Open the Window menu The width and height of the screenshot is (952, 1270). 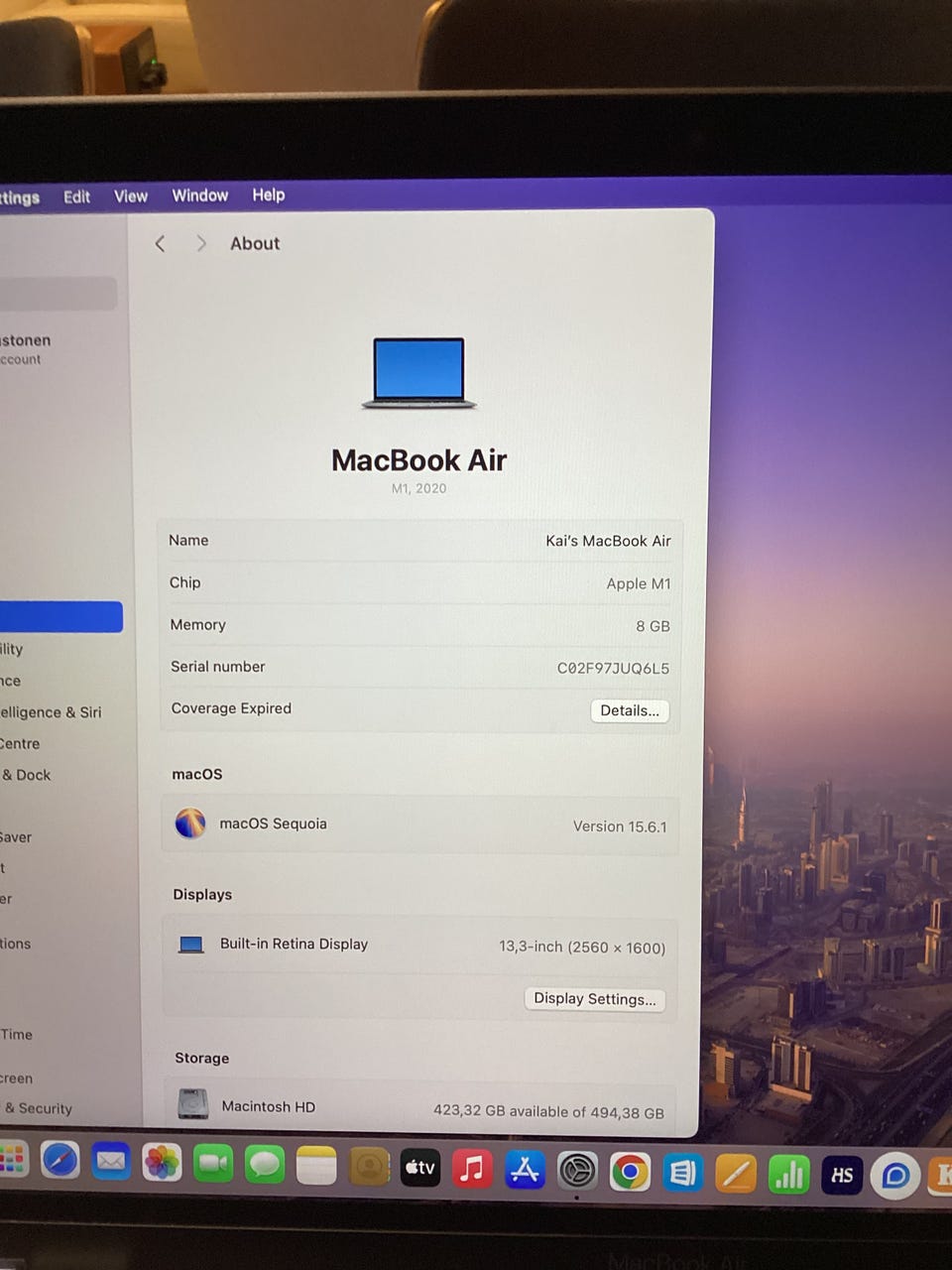tap(199, 194)
